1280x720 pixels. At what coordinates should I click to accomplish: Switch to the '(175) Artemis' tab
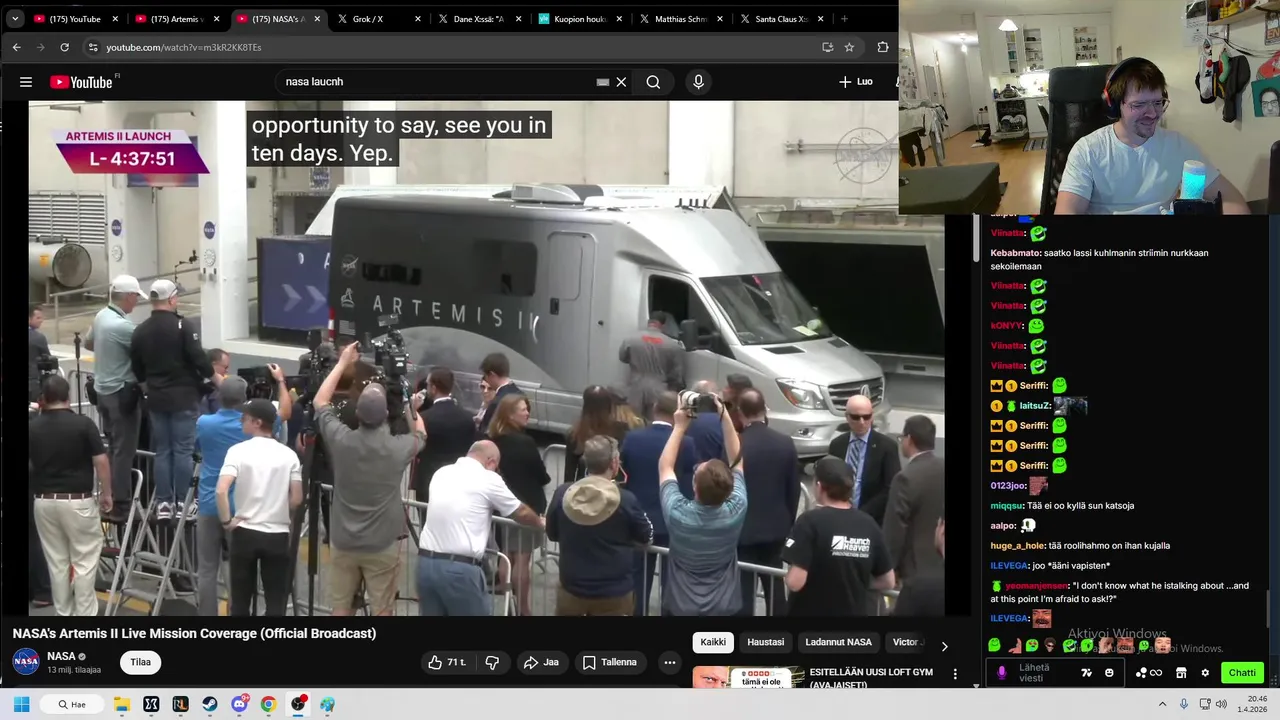176,19
